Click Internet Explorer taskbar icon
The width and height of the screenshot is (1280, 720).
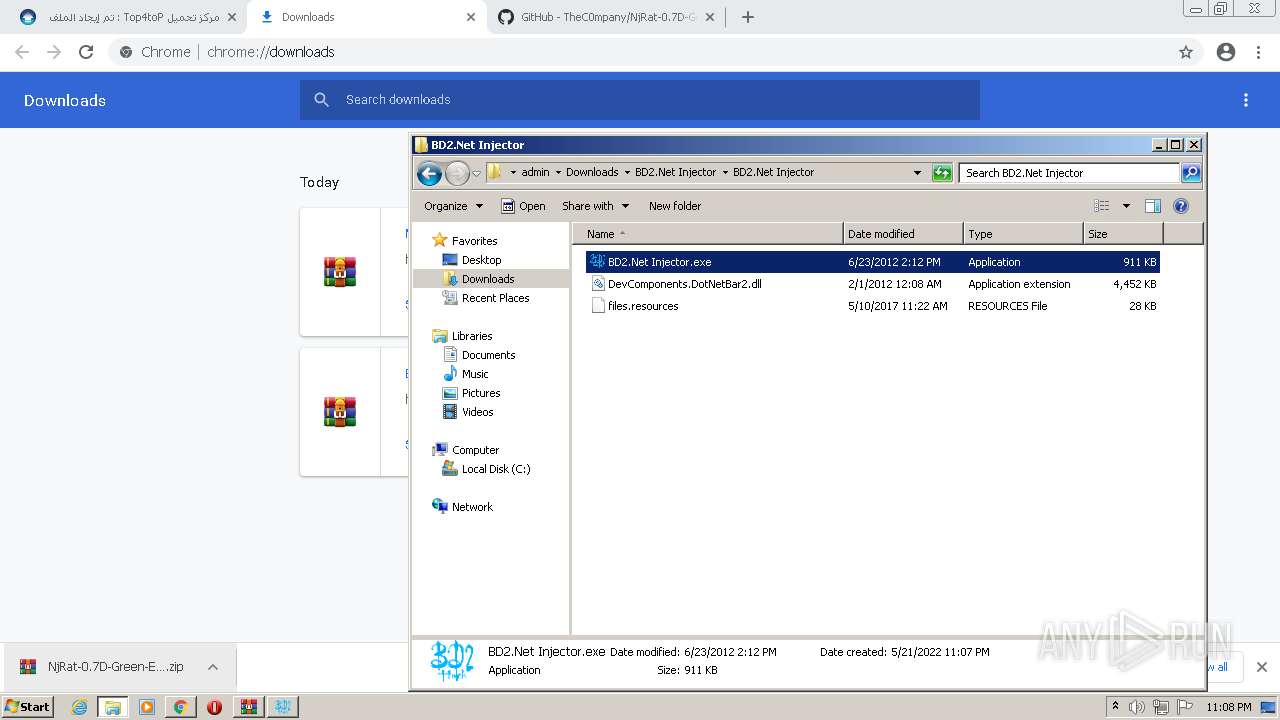tap(79, 707)
